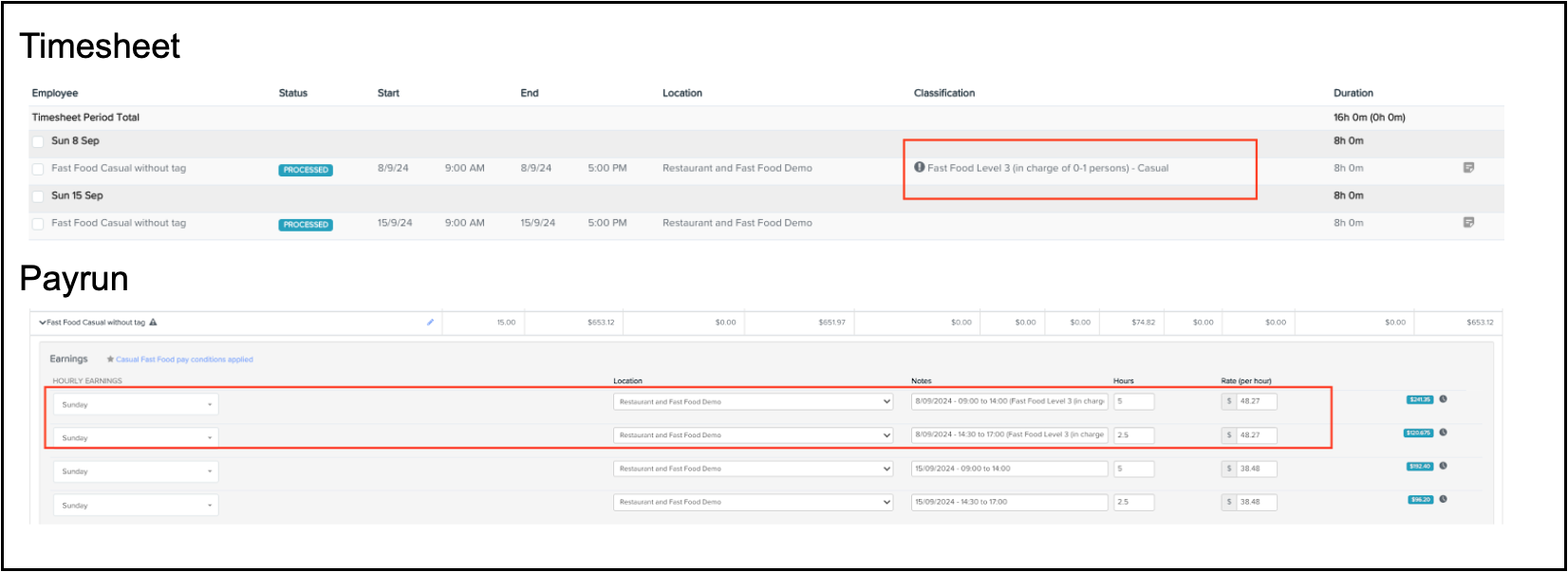Click the warning triangle next to the payrun employee name
This screenshot has width=1568, height=572.
point(153,323)
